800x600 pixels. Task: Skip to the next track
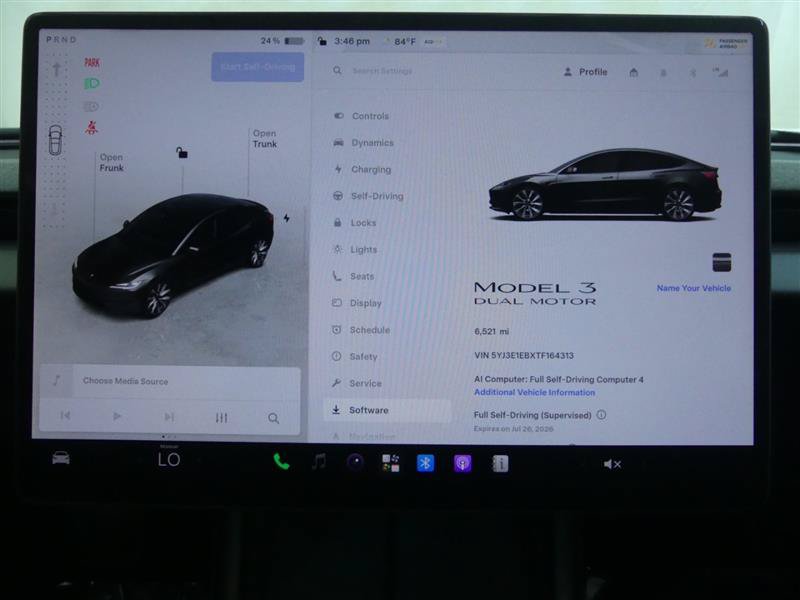[169, 417]
